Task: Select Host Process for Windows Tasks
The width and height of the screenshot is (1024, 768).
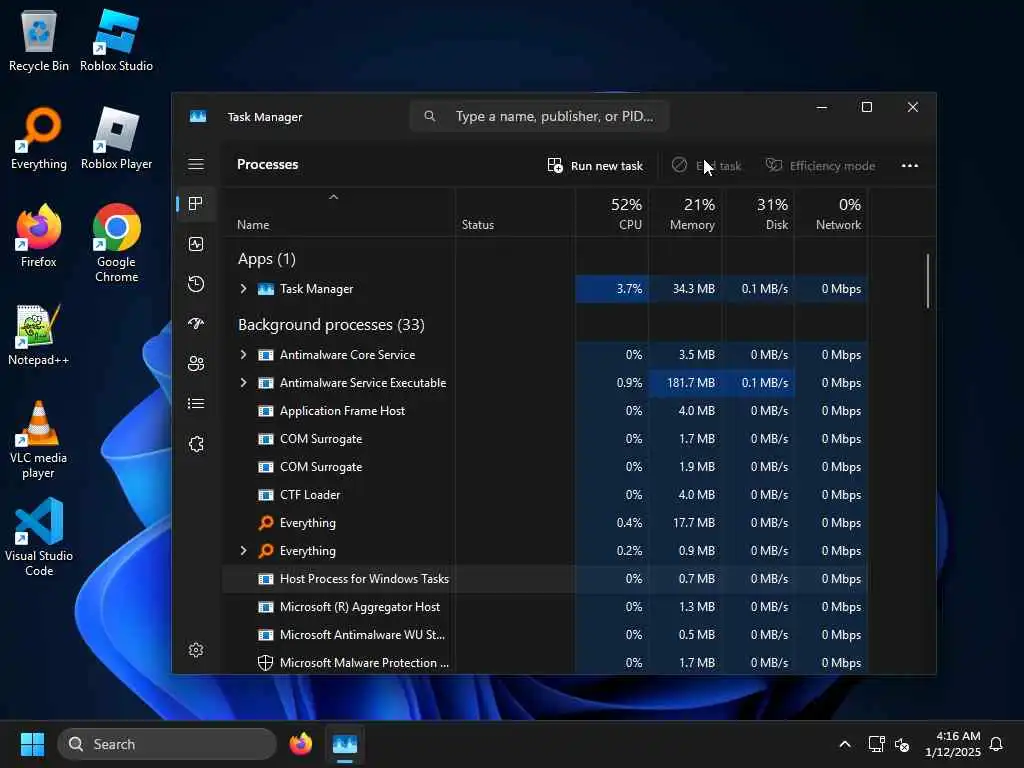Action: 545,579
